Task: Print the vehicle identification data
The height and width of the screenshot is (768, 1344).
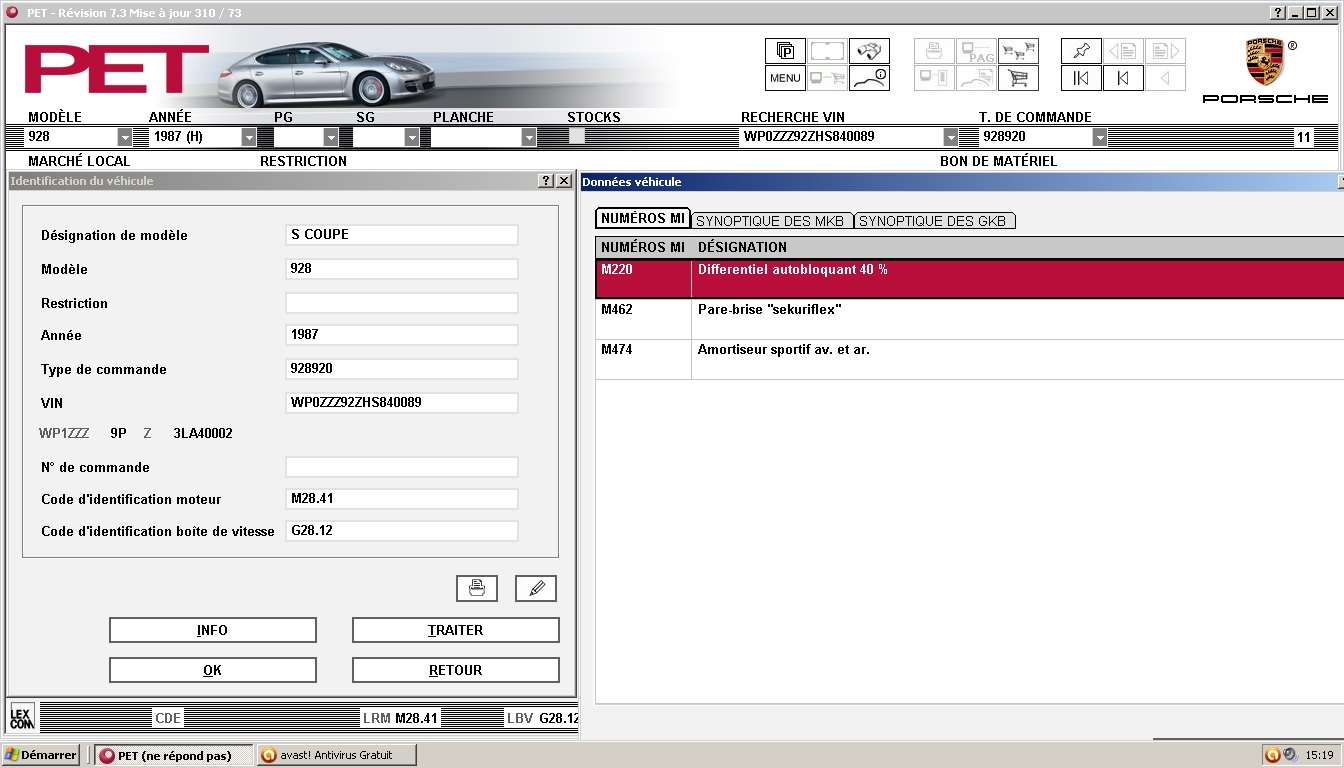Action: point(477,588)
